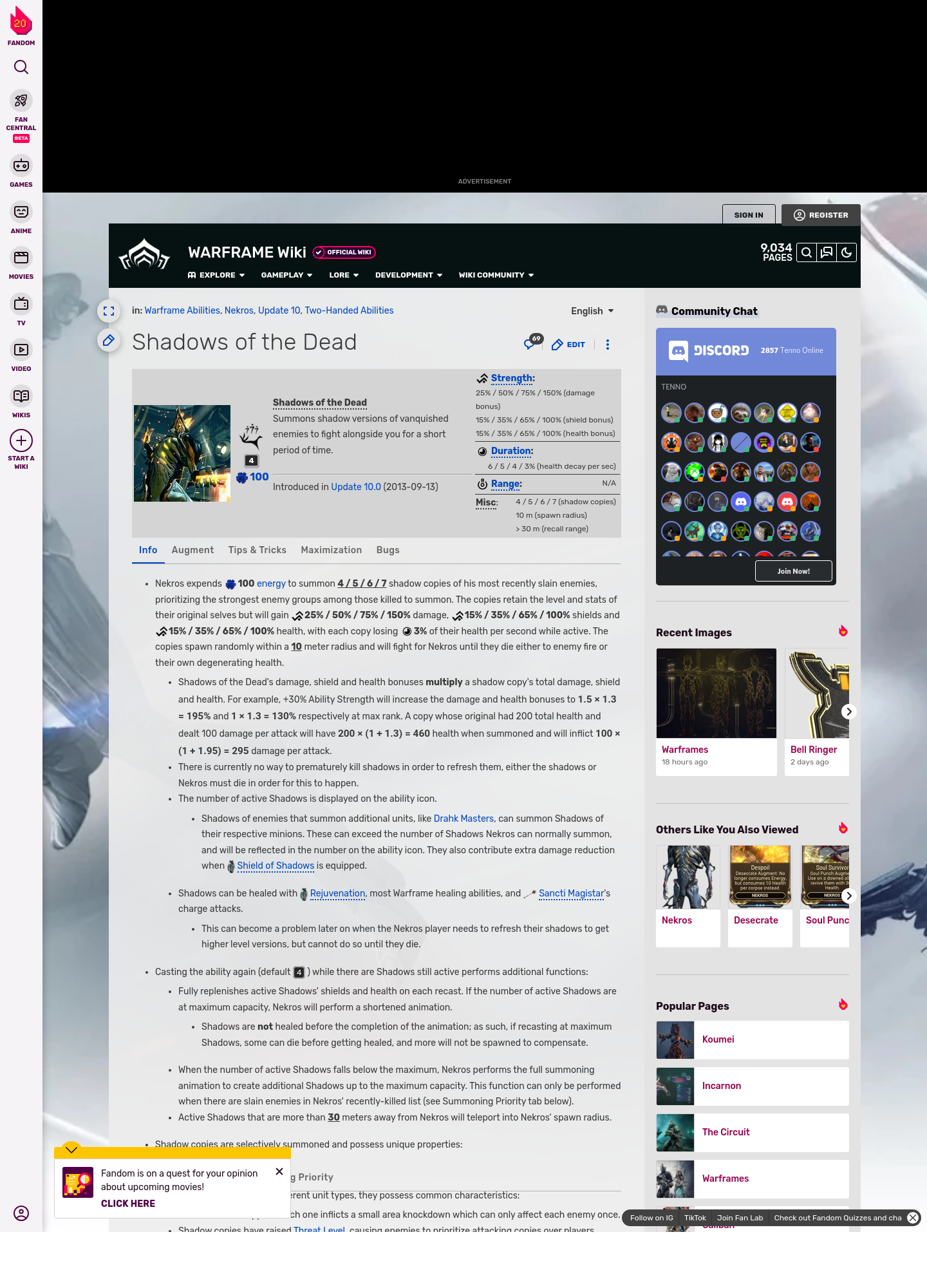Click the Warframe Wiki lotus logo
The width and height of the screenshot is (927, 1288).
pos(144,254)
